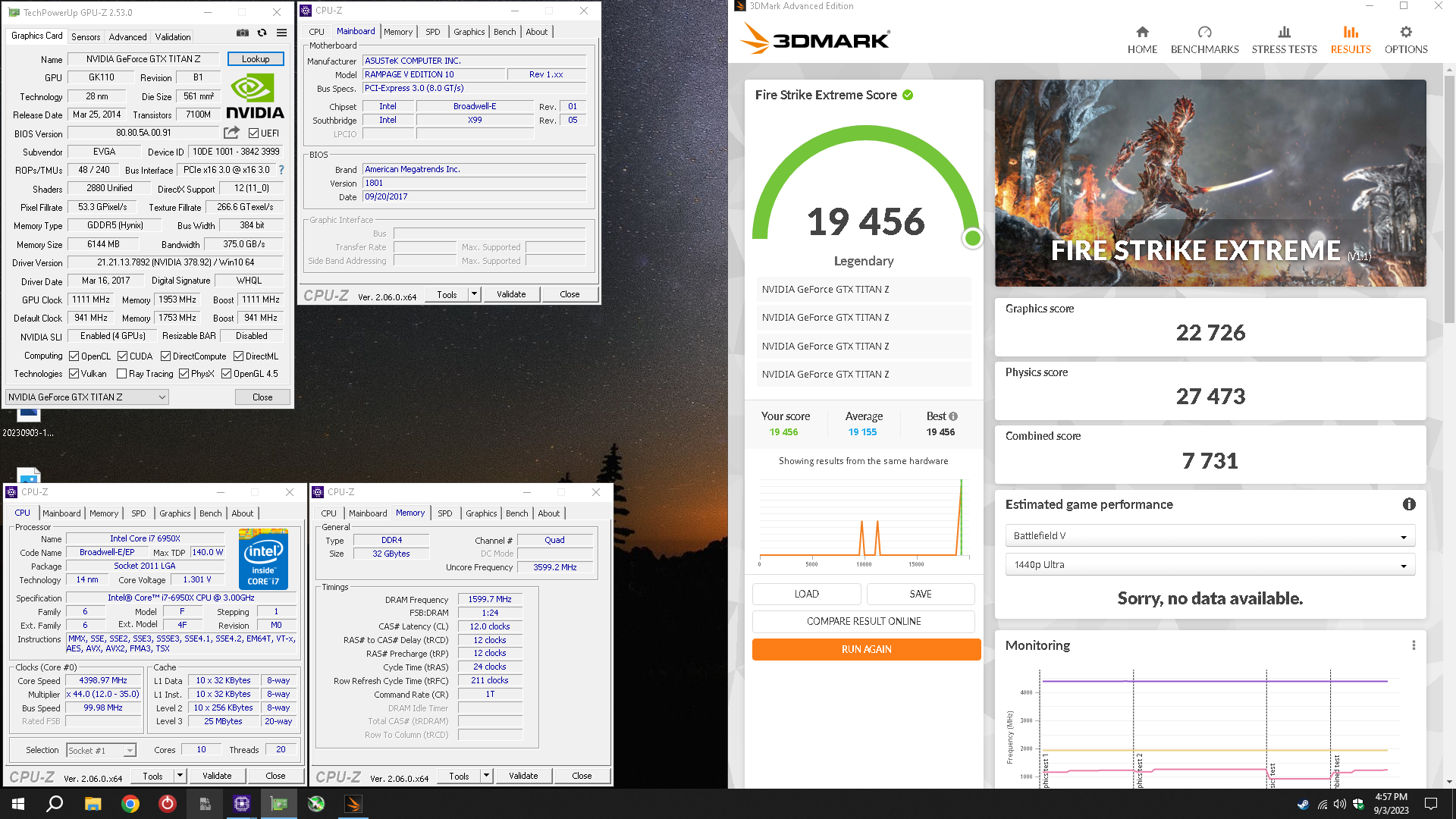The width and height of the screenshot is (1456, 819).
Task: Click the 20230903 desktop file icon
Action: (x=28, y=422)
